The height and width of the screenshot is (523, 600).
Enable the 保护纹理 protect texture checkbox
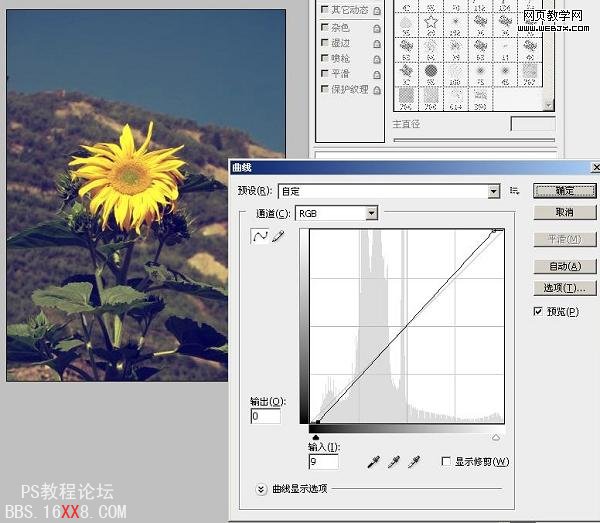pos(324,89)
